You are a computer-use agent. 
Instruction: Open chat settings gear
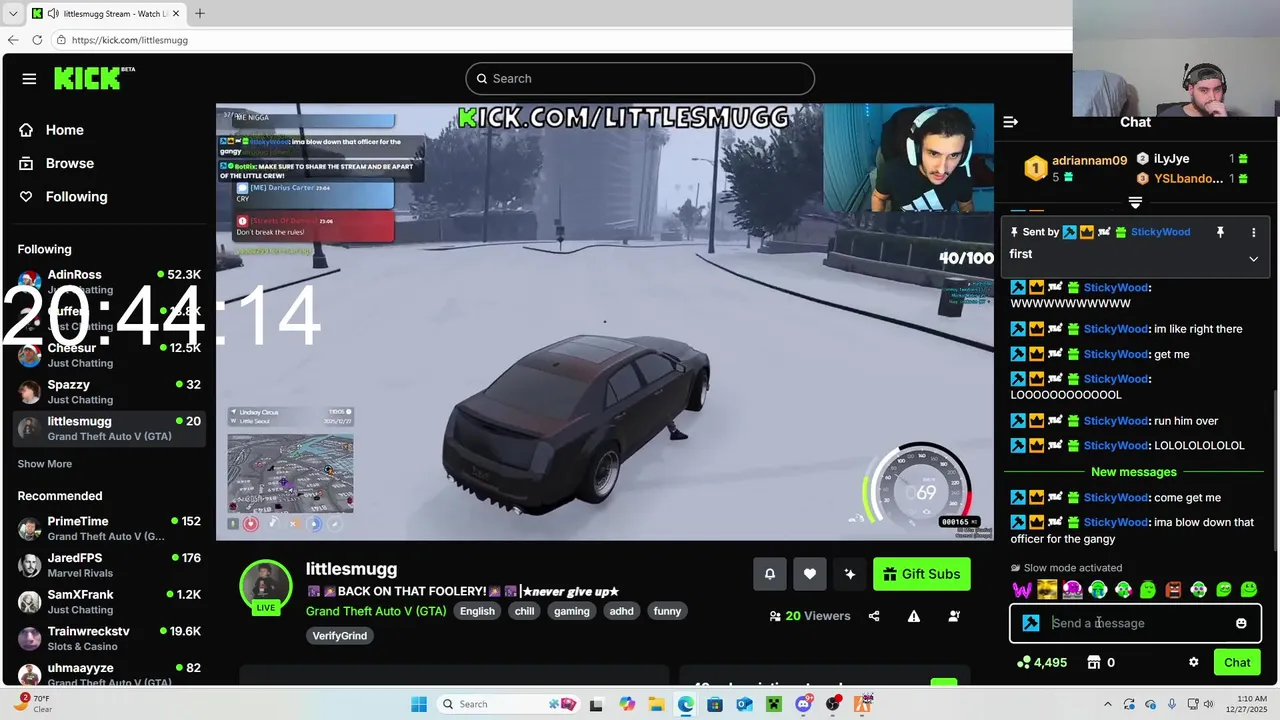1193,662
